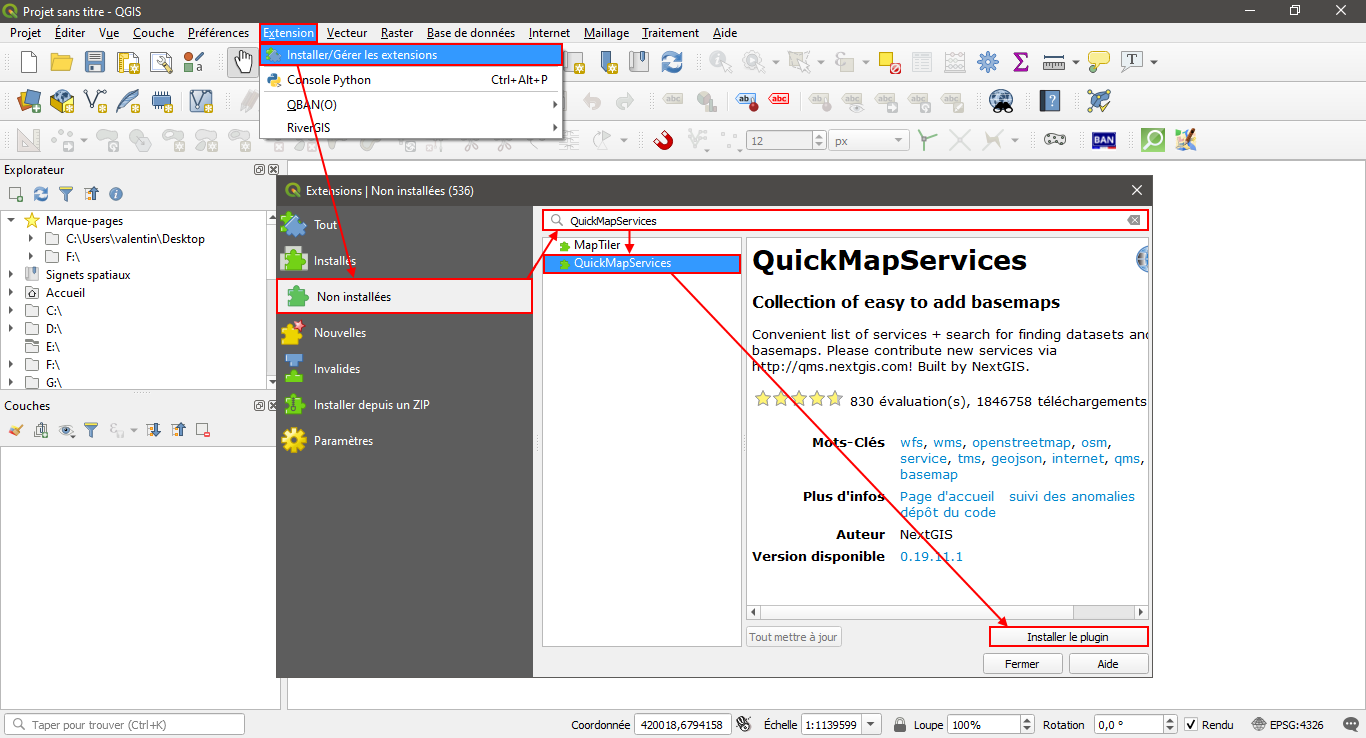Click the New Shapefile layer icon
The height and width of the screenshot is (738, 1366).
(95, 101)
